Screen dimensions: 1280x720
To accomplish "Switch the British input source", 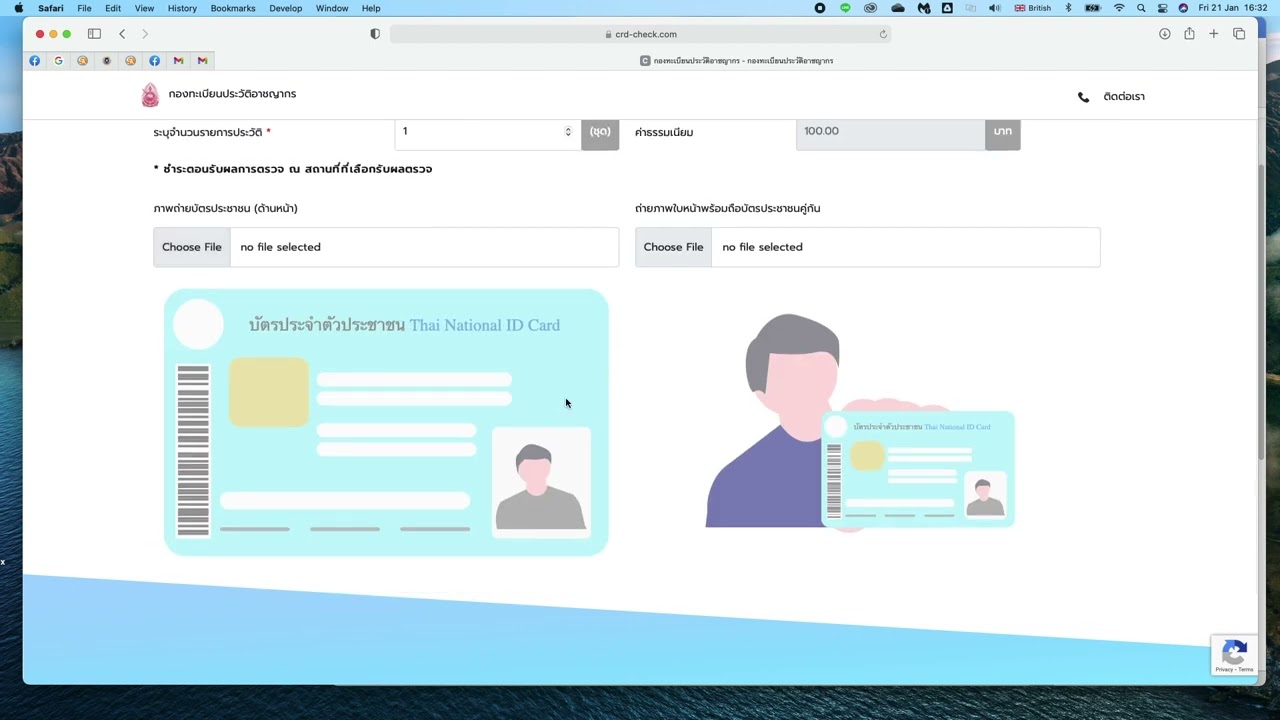I will click(1033, 8).
